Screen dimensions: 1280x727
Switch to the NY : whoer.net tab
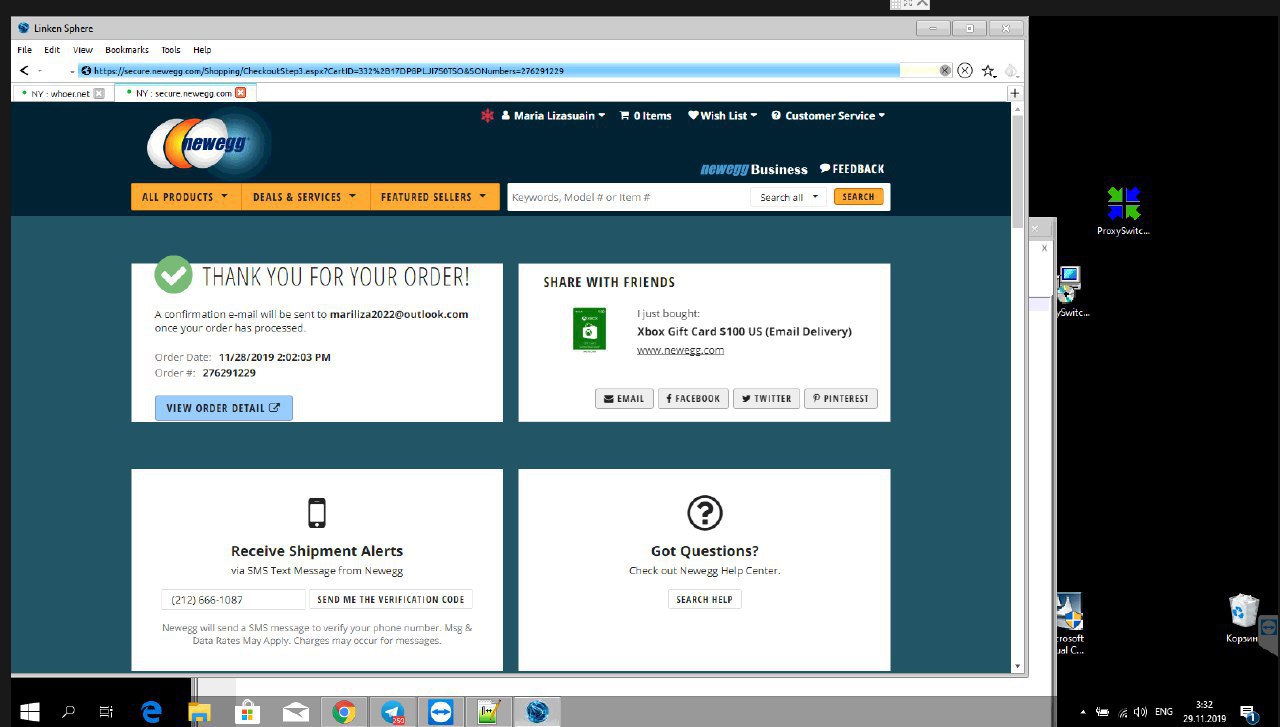point(61,93)
